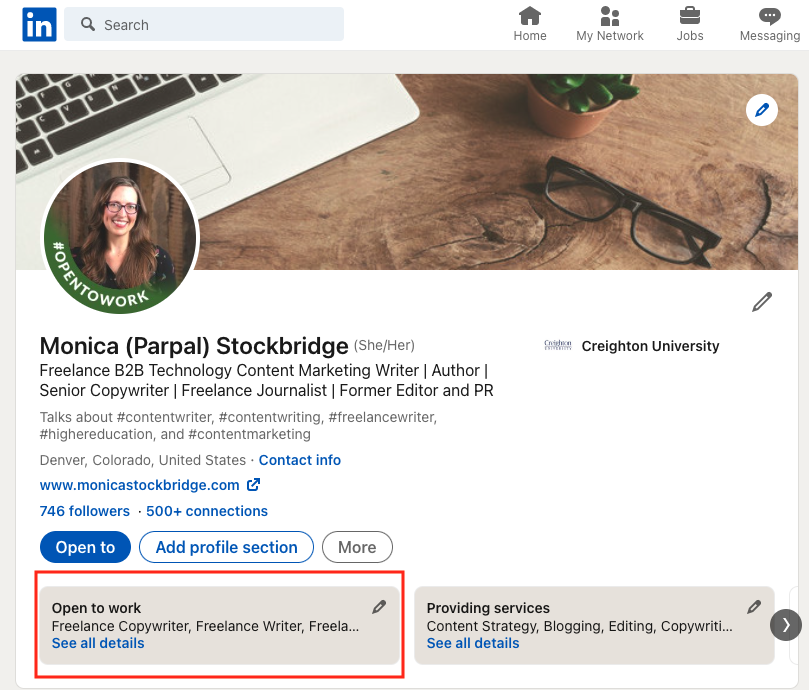This screenshot has height=690, width=809.
Task: Click the LinkedIn logo icon
Action: coord(39,24)
